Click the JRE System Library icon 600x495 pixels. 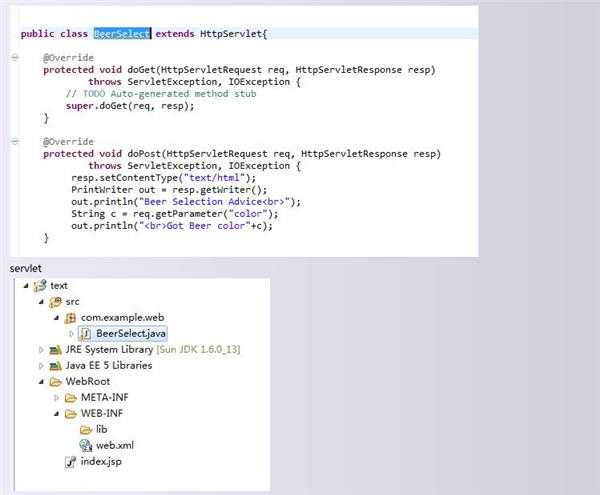55,350
